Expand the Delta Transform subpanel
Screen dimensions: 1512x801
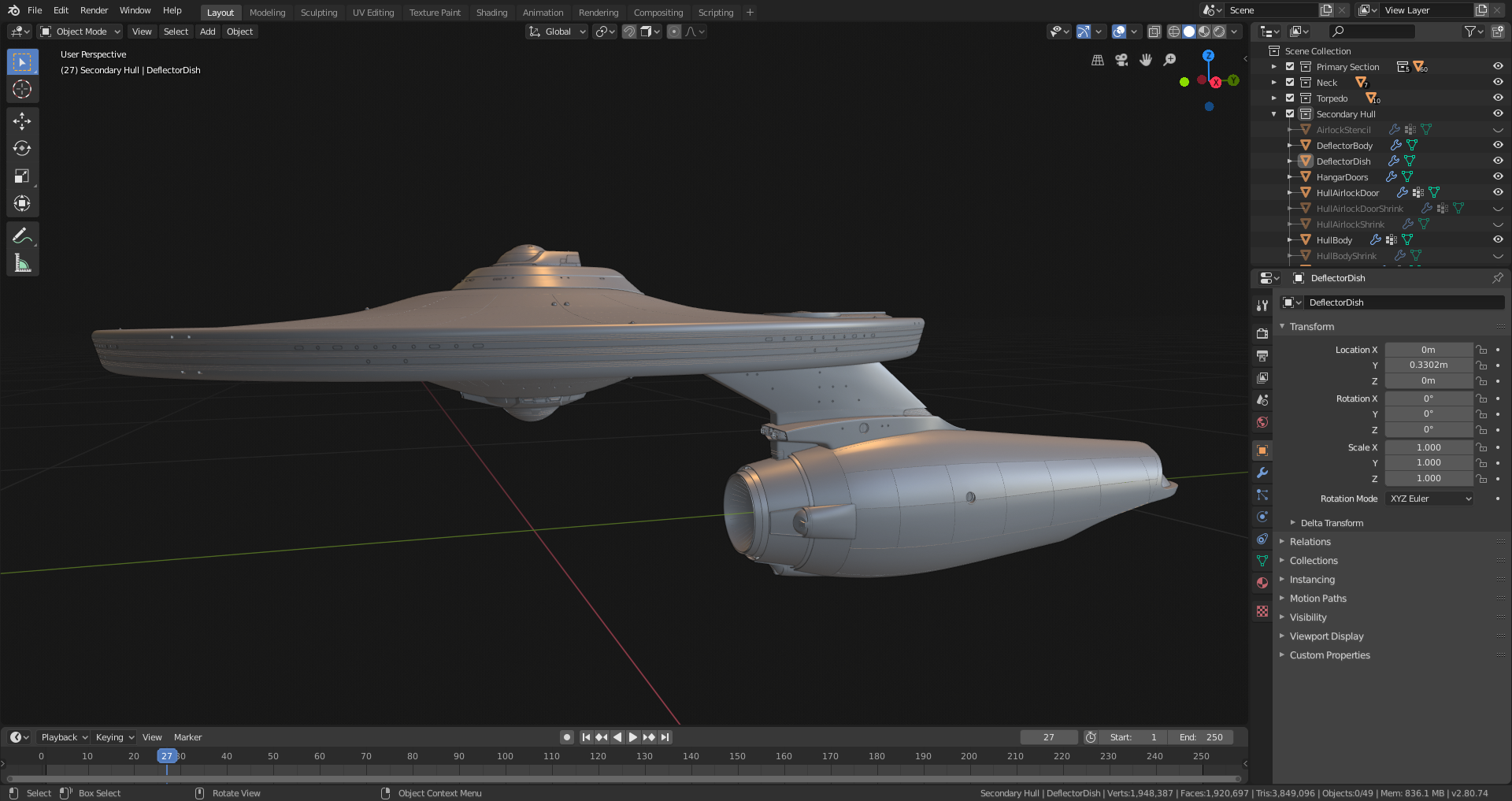point(1331,523)
